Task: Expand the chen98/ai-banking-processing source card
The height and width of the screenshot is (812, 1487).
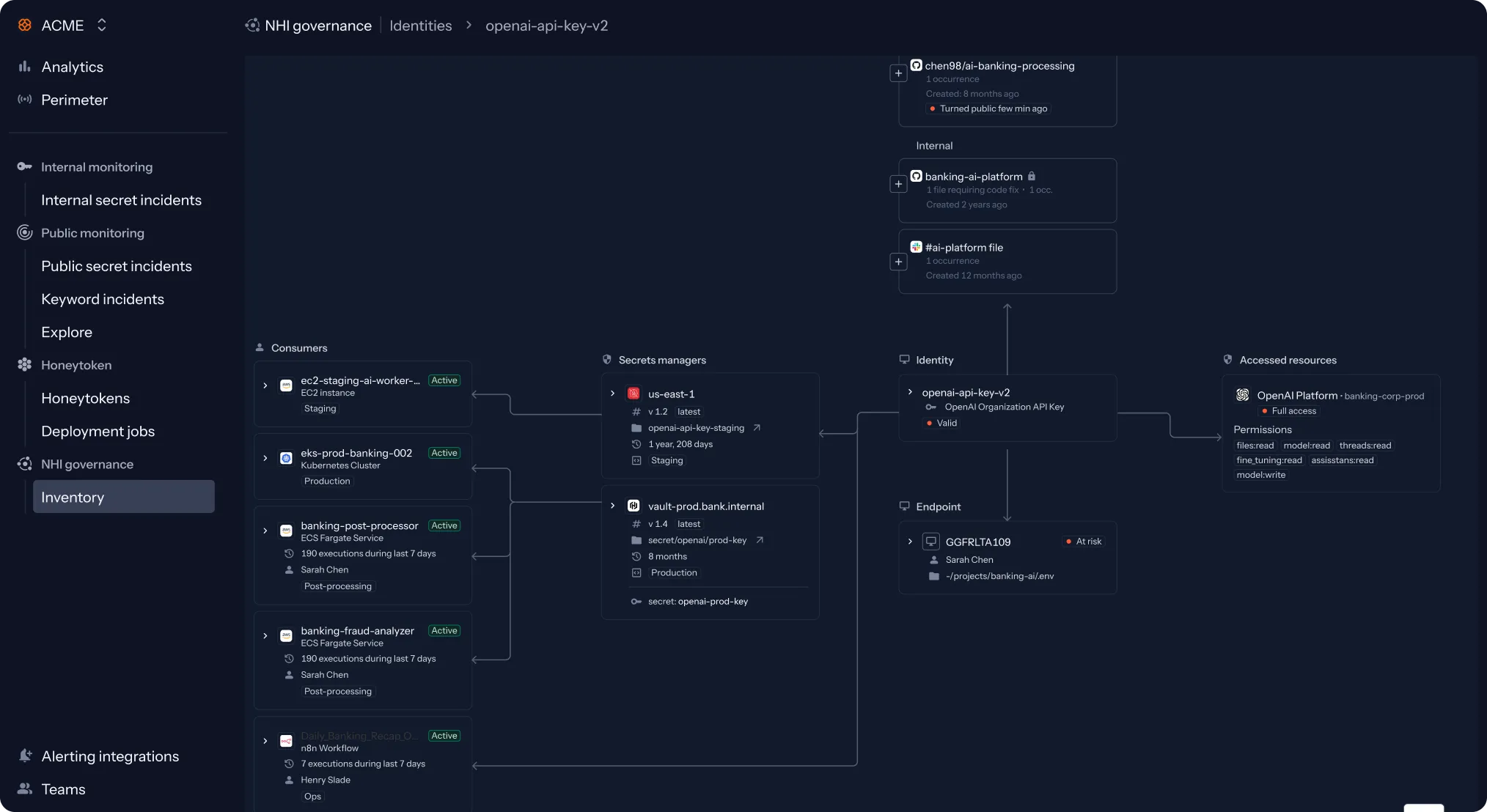Action: pyautogui.click(x=898, y=73)
